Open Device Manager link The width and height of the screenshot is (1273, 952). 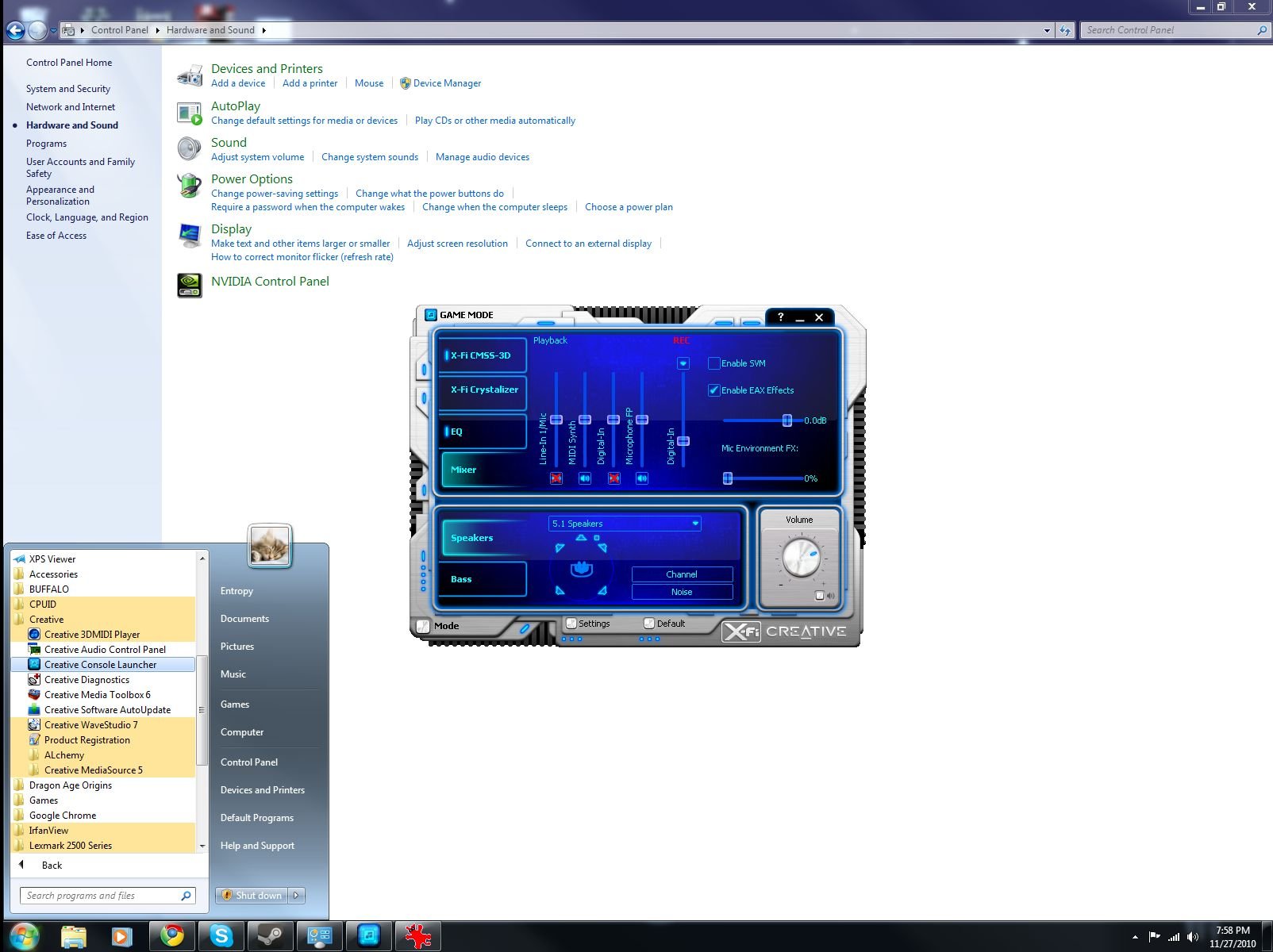(447, 83)
